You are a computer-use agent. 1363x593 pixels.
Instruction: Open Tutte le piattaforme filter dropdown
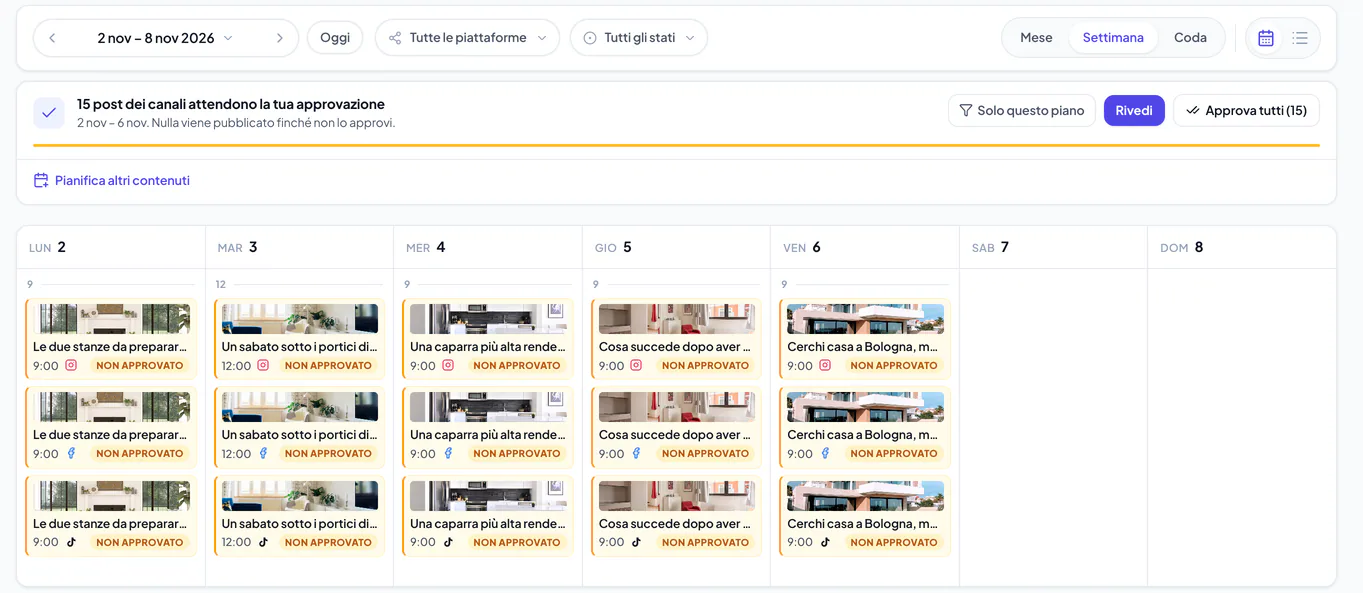467,38
